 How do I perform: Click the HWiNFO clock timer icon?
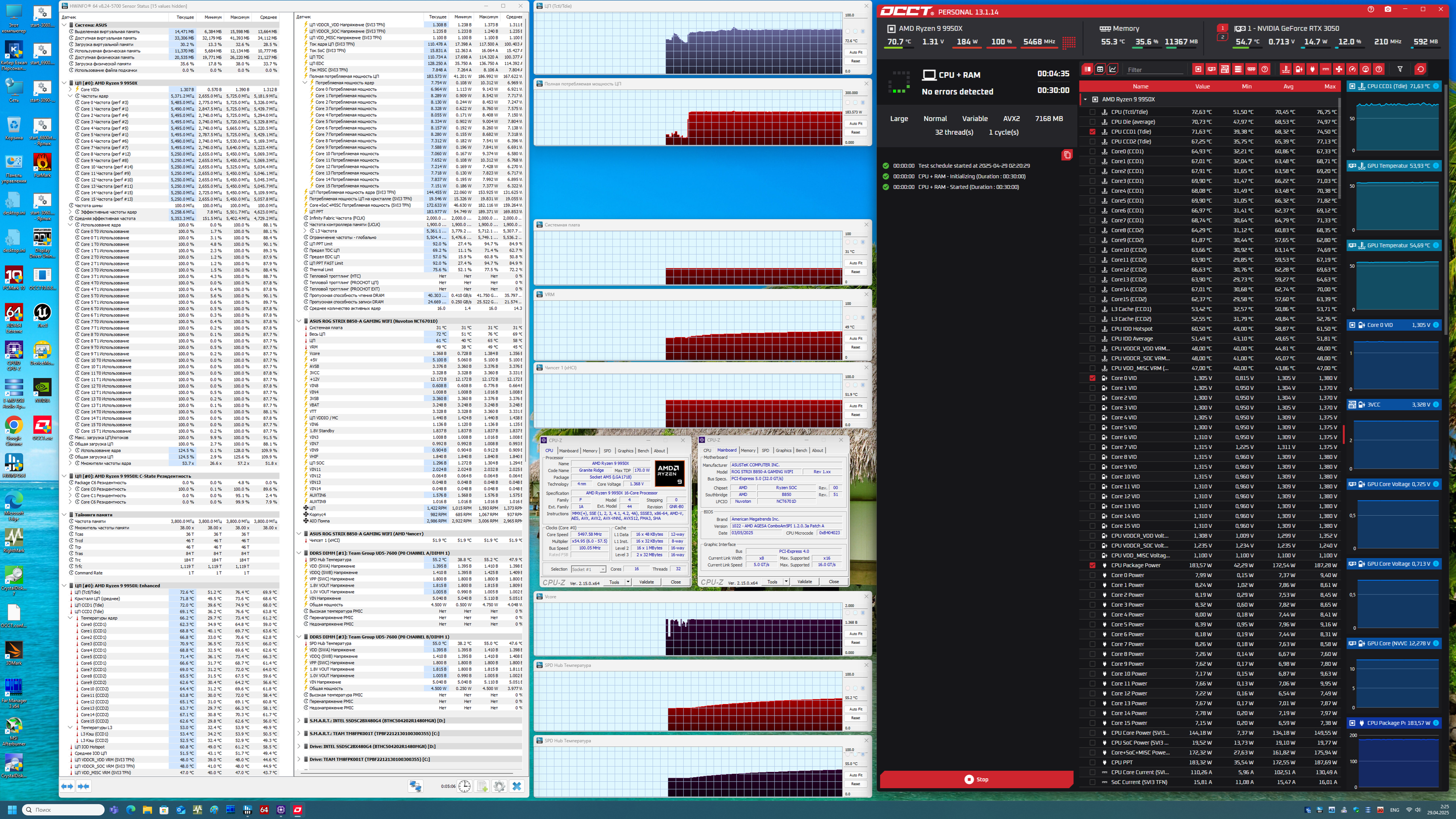[464, 786]
